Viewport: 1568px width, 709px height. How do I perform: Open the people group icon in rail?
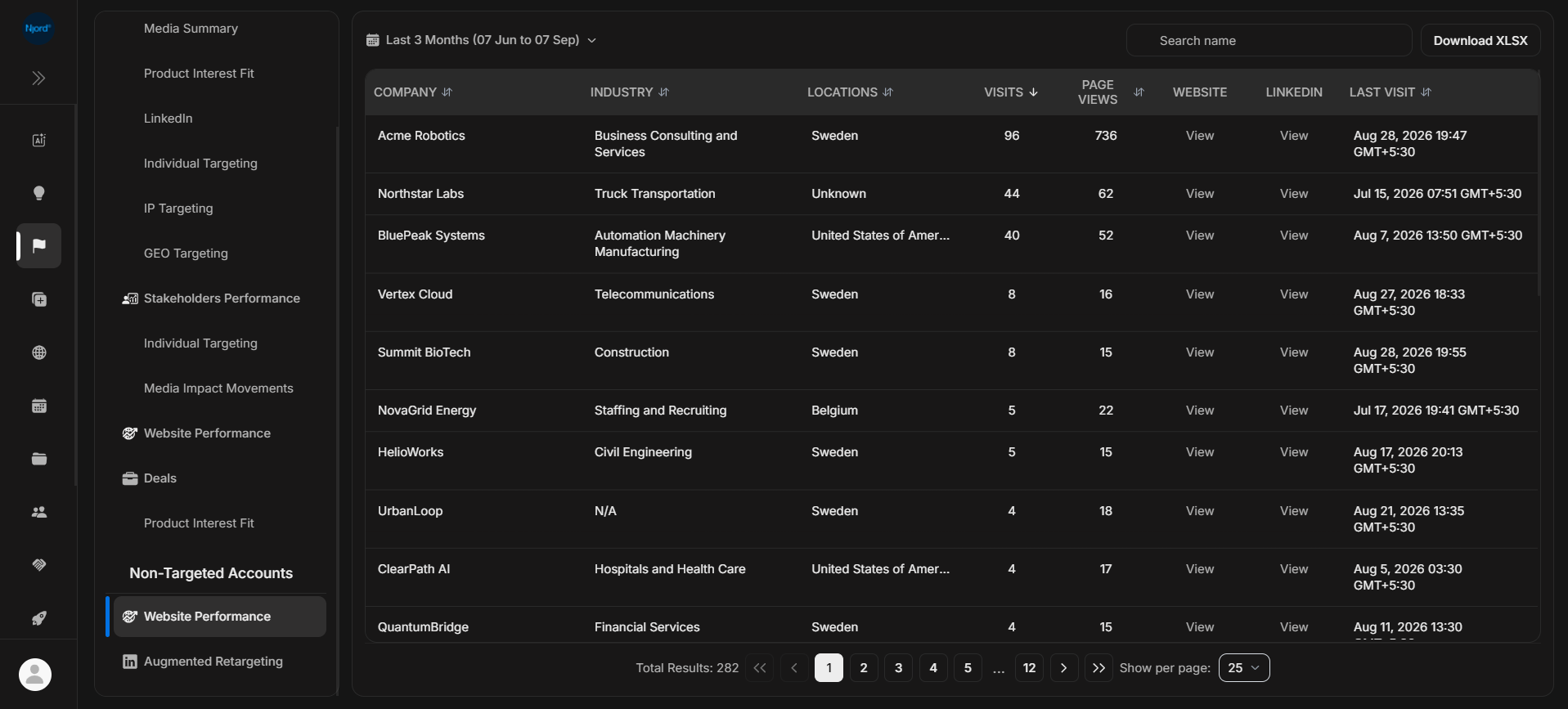(x=38, y=512)
